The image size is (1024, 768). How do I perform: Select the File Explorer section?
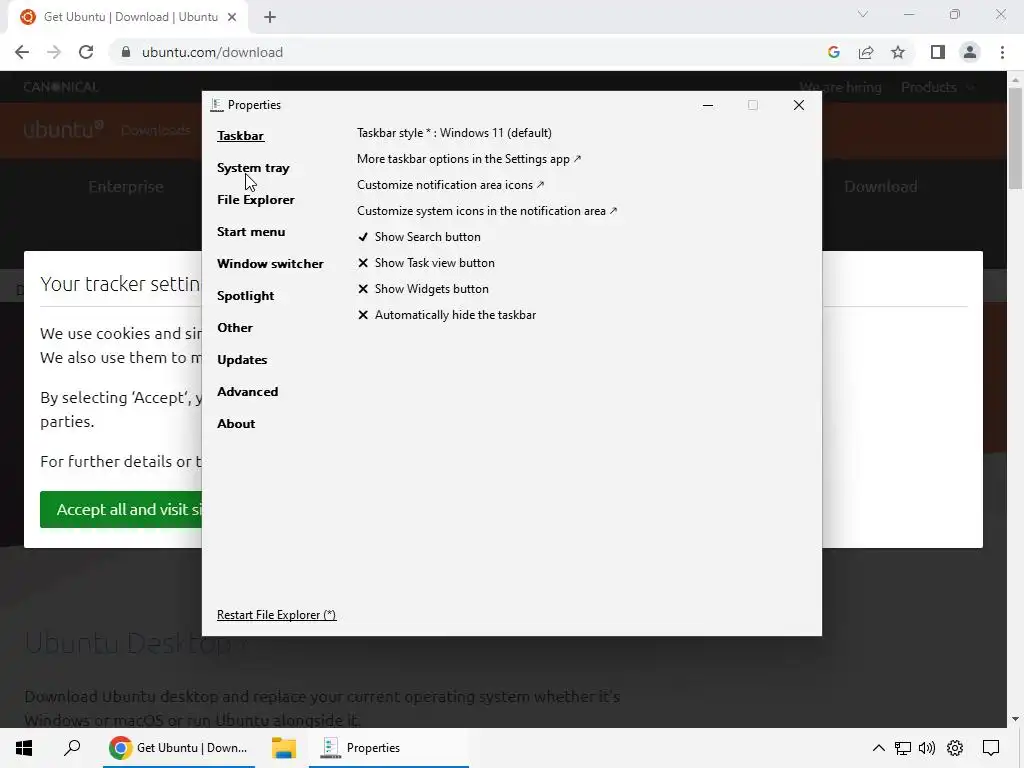[x=255, y=200]
